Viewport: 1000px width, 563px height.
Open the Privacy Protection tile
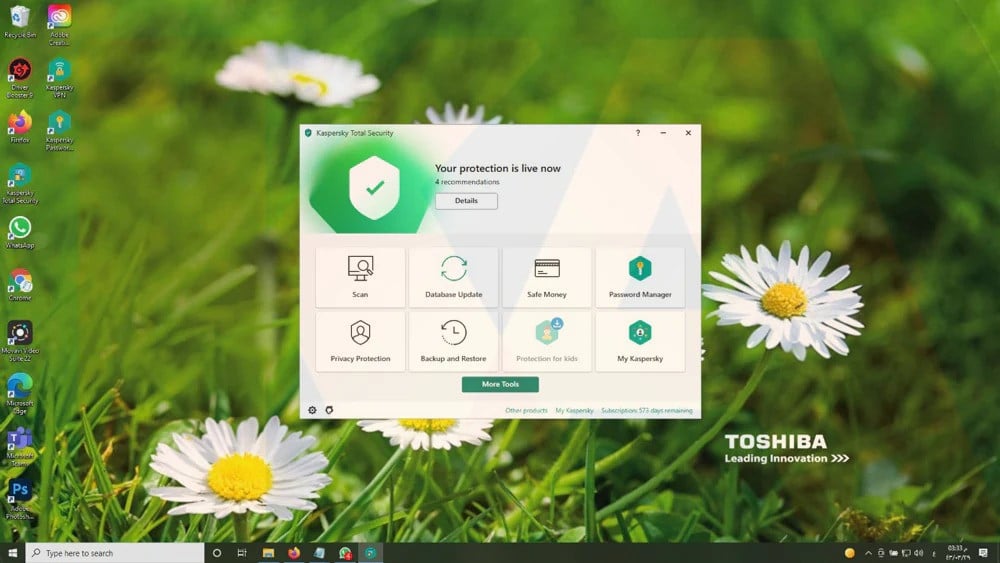[360, 342]
